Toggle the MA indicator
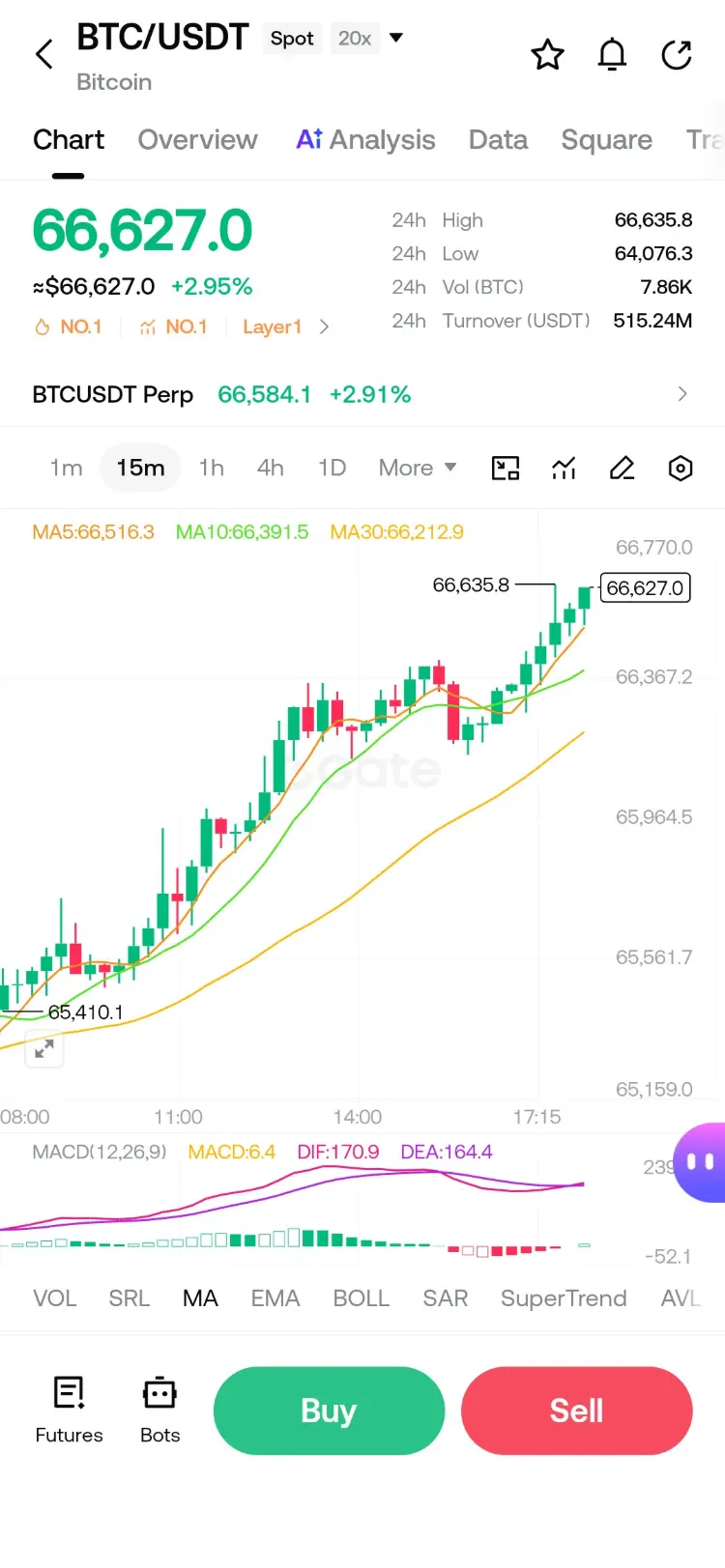 (x=200, y=1298)
